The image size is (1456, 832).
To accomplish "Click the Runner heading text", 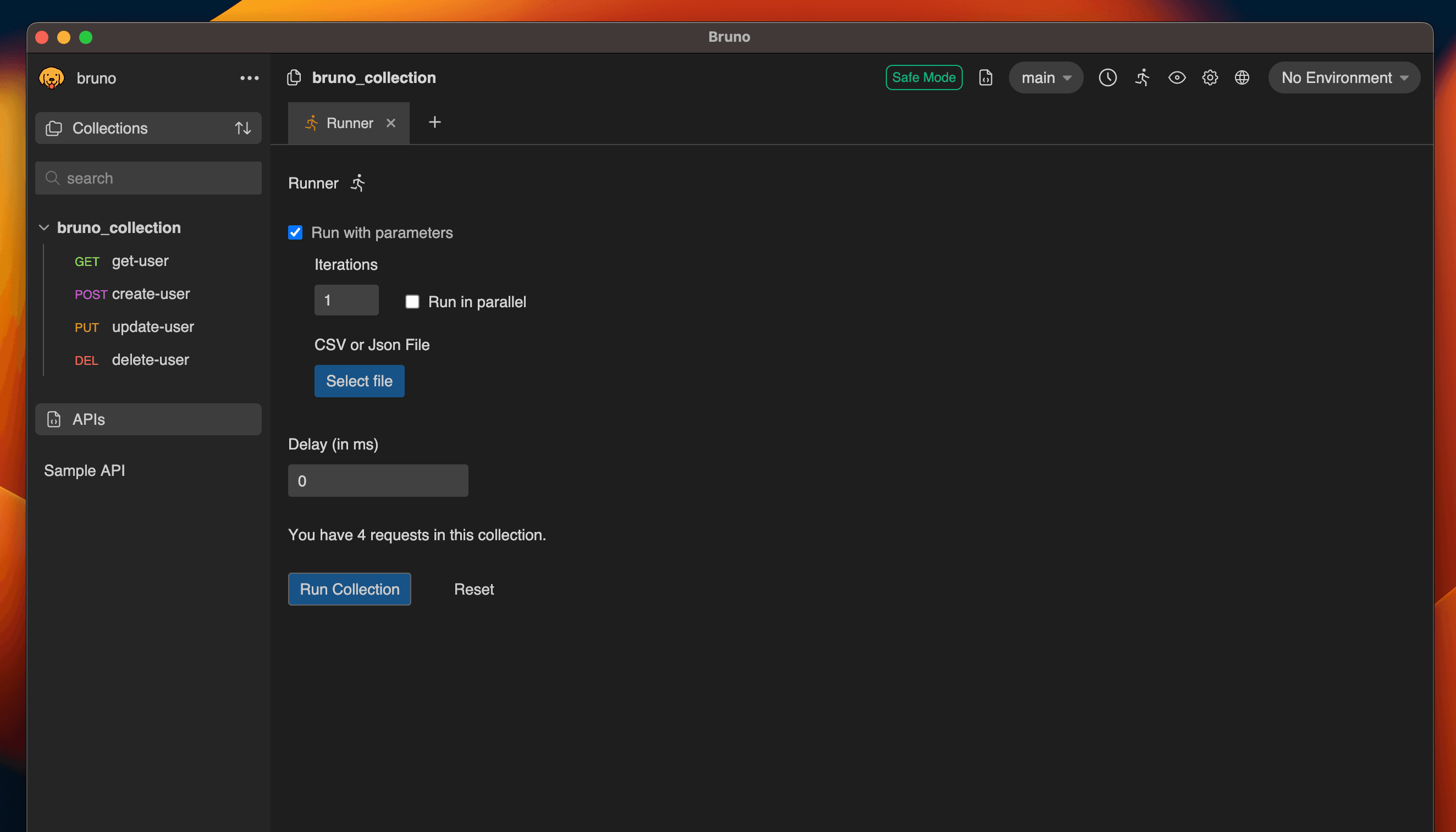I will coord(313,183).
